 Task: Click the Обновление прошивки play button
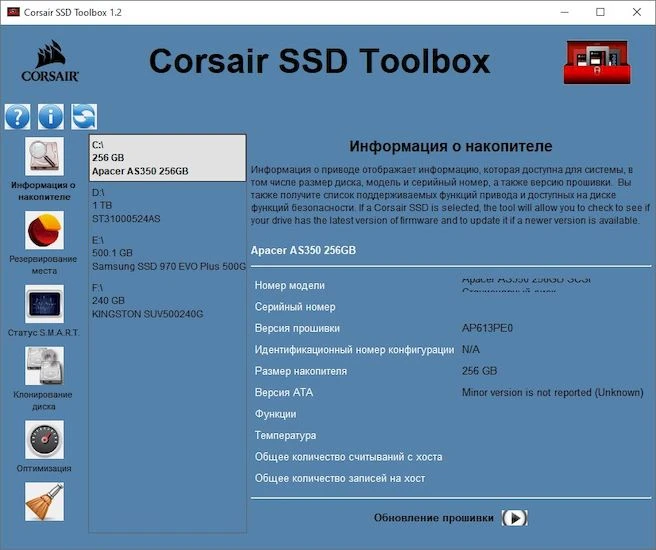tap(514, 518)
